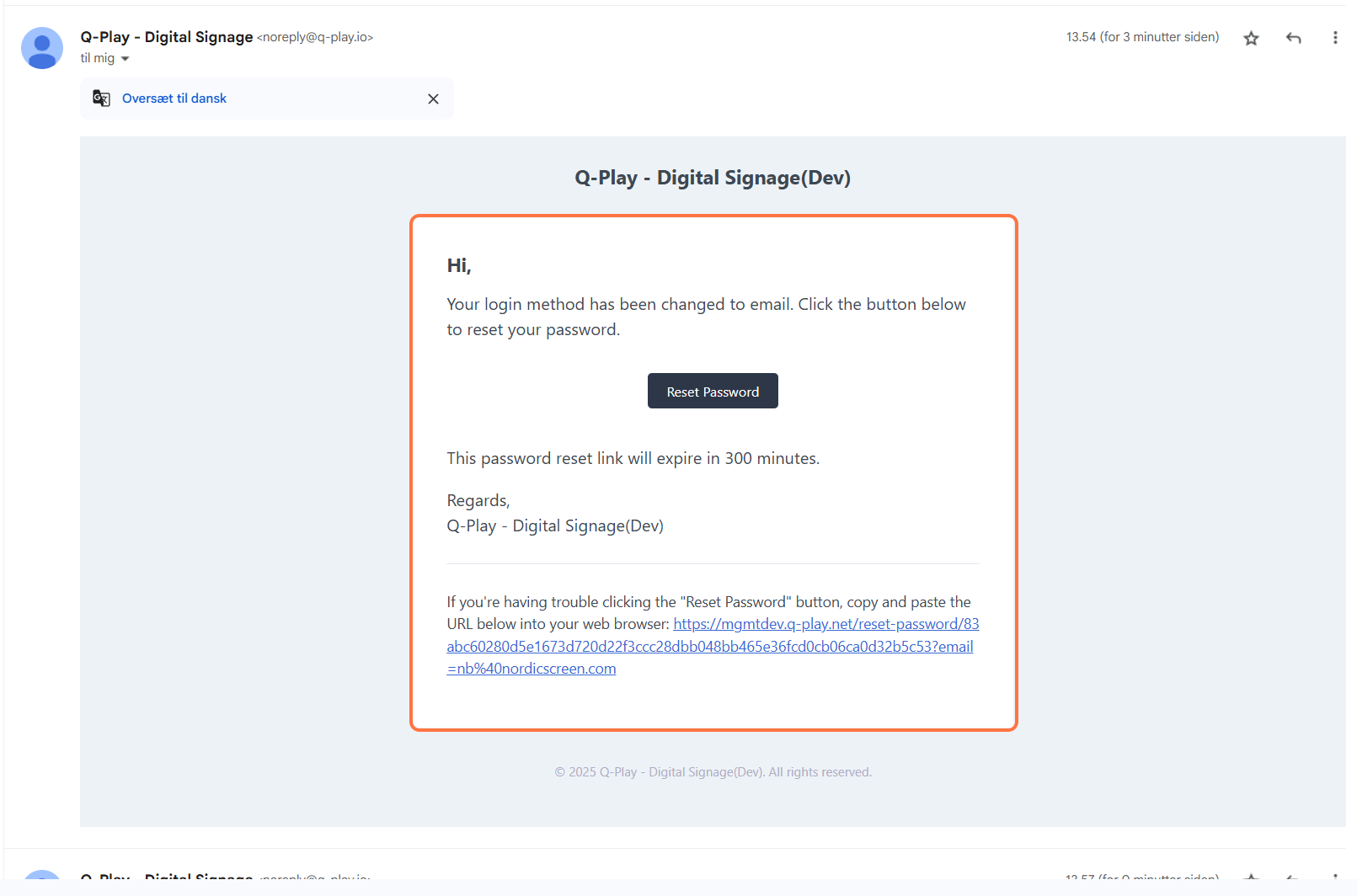Click the 'Regards,' sign-off line
The width and height of the screenshot is (1357, 896).
478,500
